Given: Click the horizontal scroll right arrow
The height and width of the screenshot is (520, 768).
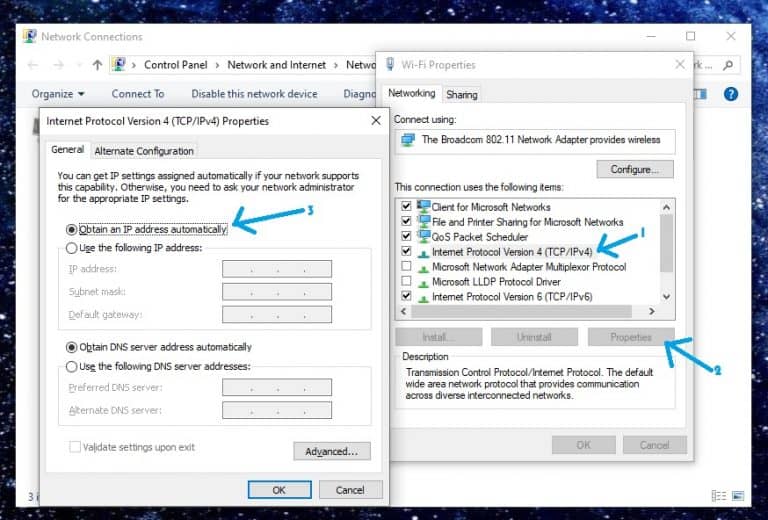Looking at the screenshot, I should 651,311.
